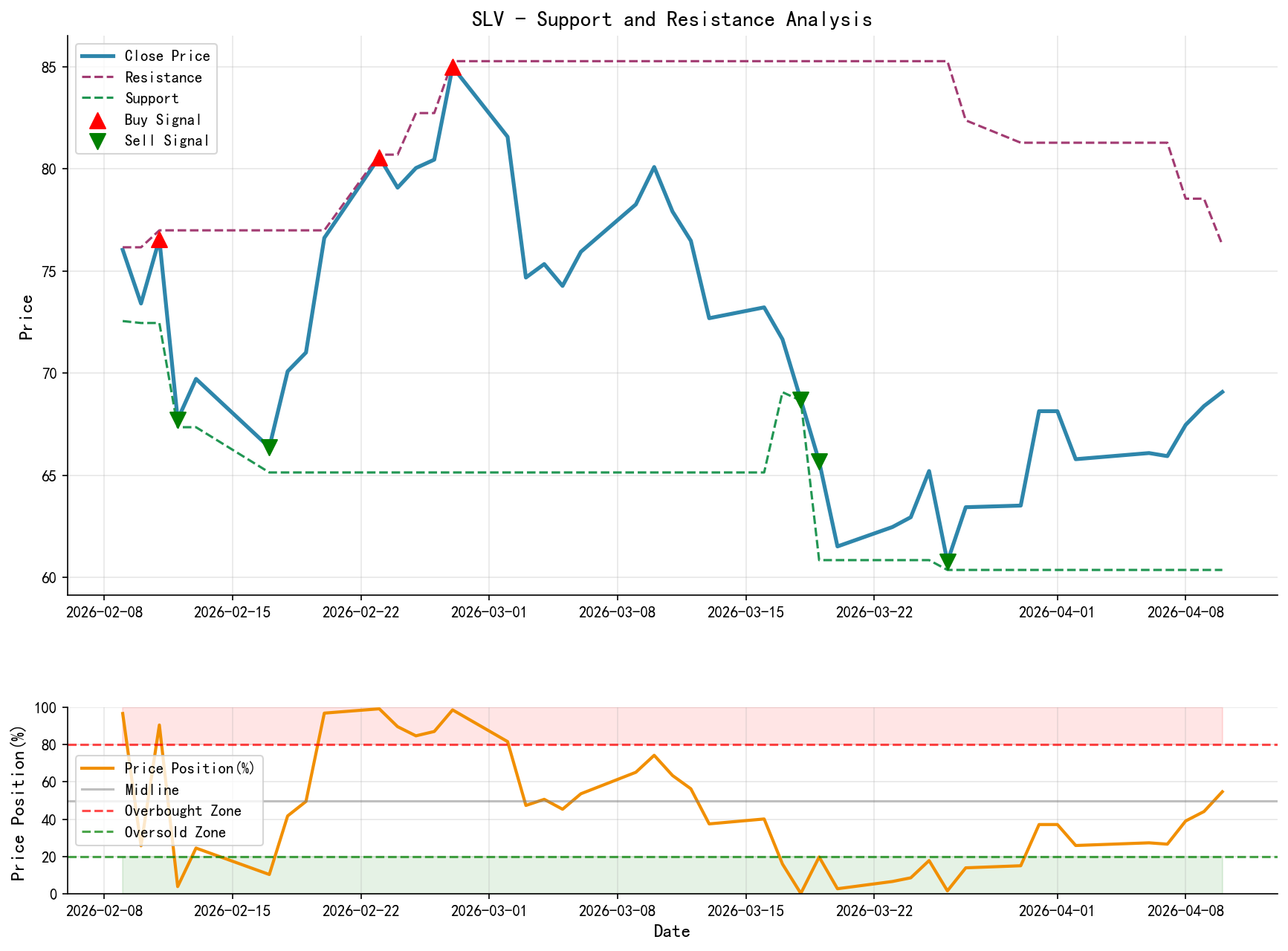
Task: Click the red dashed Overbought Zone legend sample
Action: (x=98, y=811)
